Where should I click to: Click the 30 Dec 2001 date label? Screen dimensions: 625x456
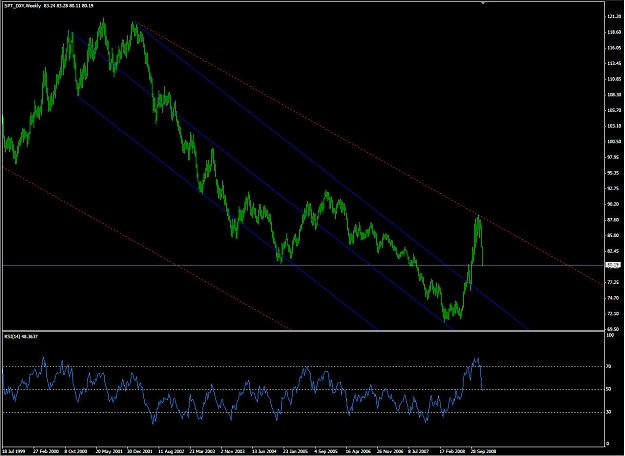pyautogui.click(x=140, y=451)
